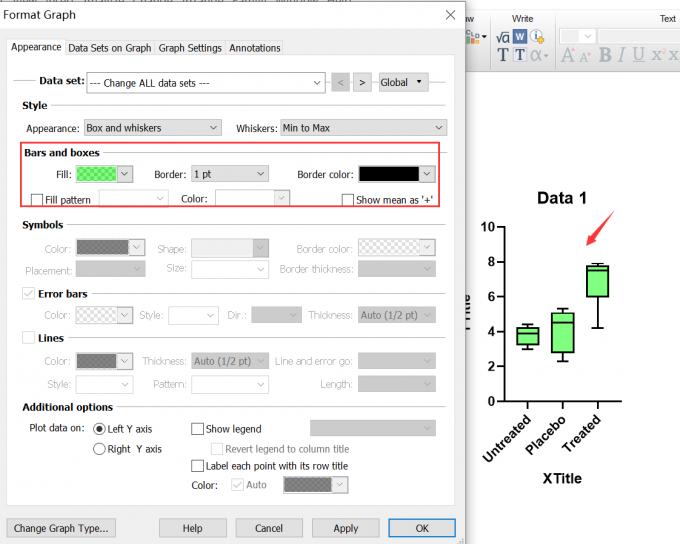Image resolution: width=680 pixels, height=544 pixels.
Task: Open the Error bars Thickness dropdown
Action: 397,315
